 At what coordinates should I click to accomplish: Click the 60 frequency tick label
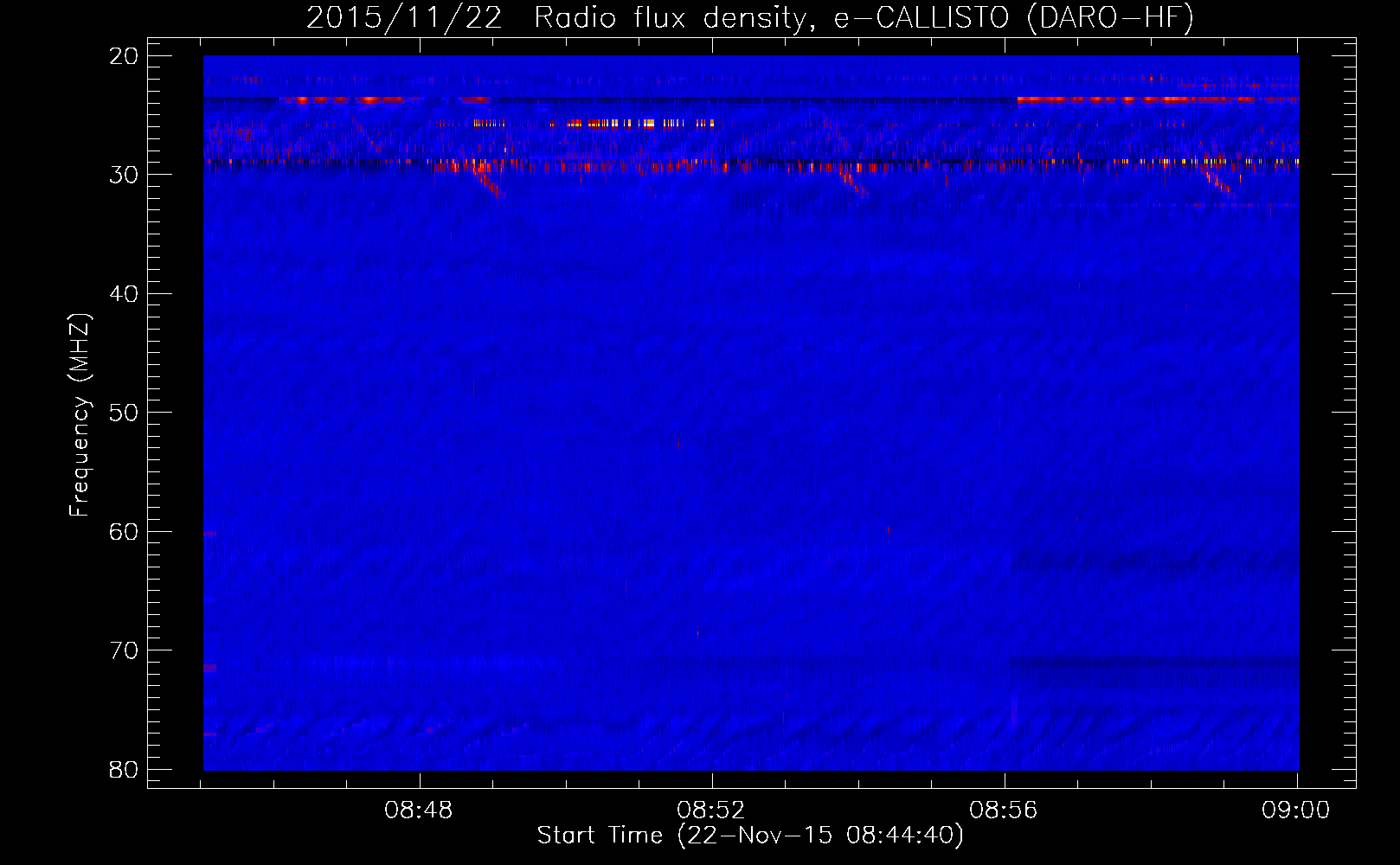(x=124, y=532)
